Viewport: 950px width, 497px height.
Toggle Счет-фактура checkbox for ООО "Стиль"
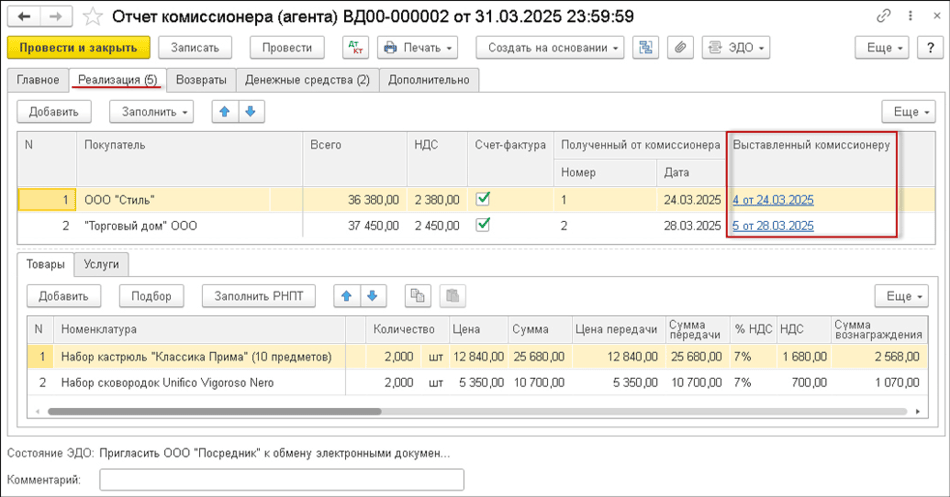484,199
